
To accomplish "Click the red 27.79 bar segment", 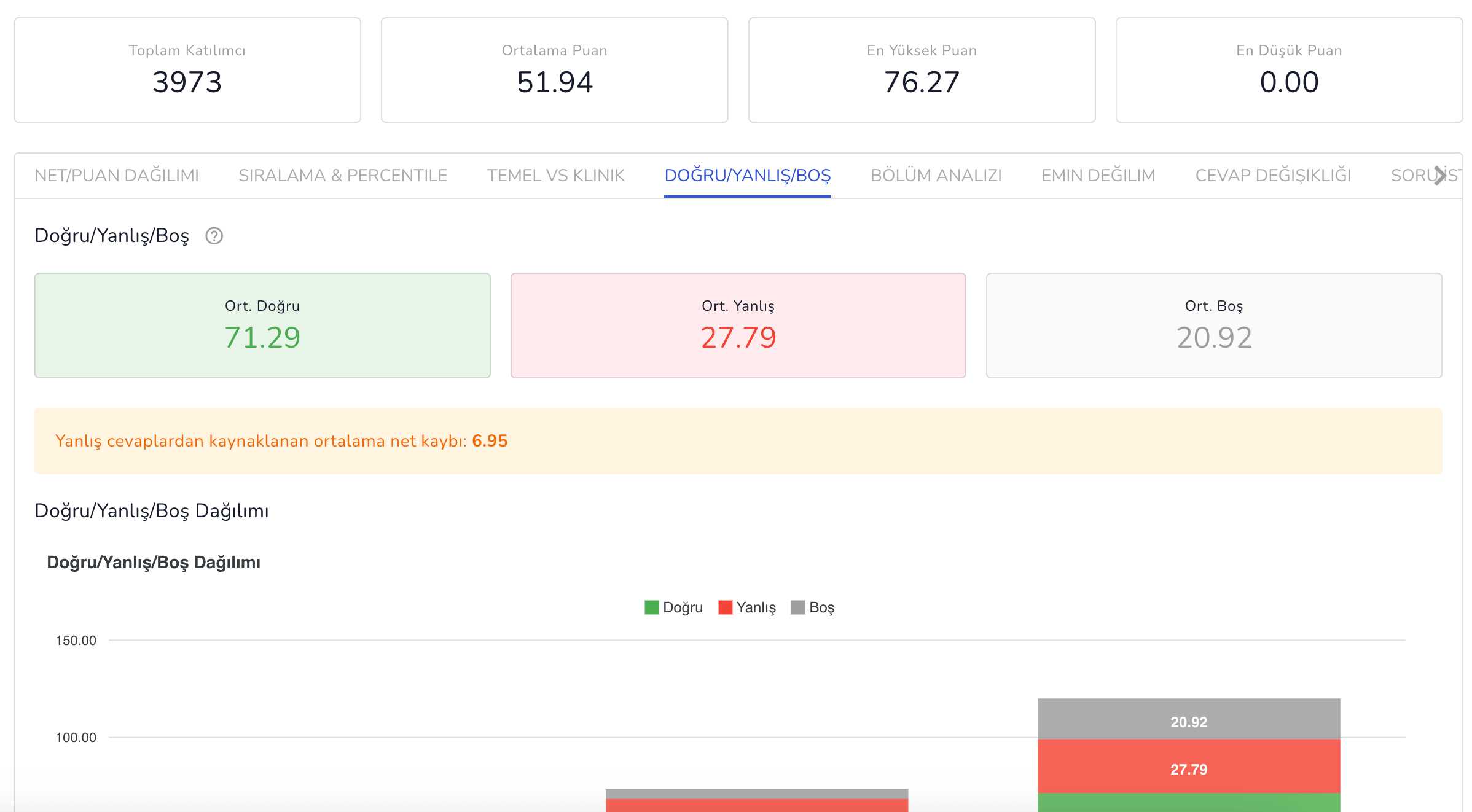I will [x=1189, y=766].
